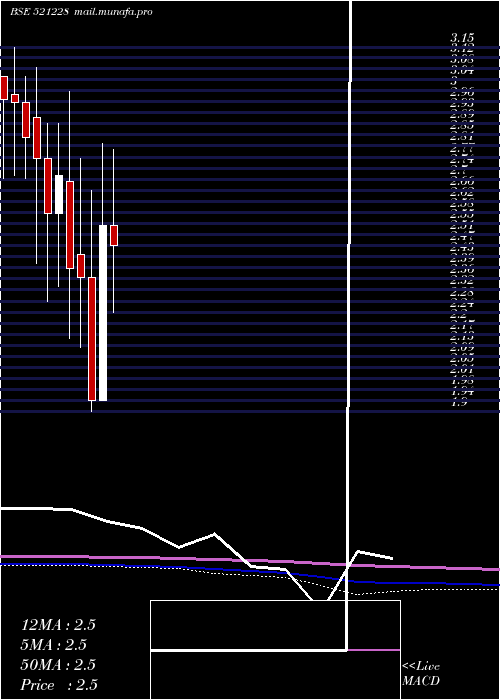
Task: Click the 12MA : 2.5 value
Action: tap(58, 625)
